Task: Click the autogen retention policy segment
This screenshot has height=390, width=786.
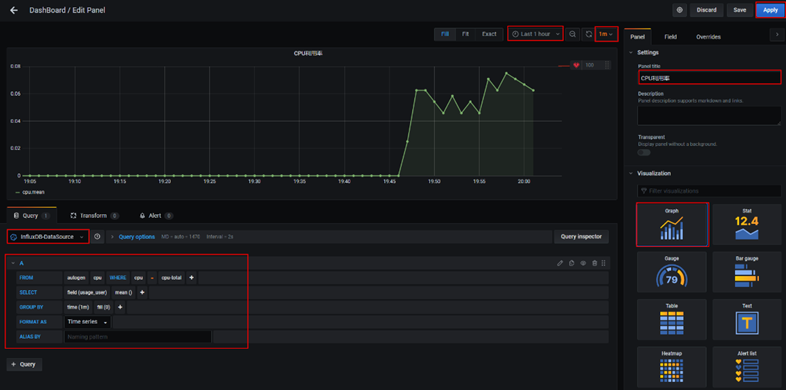Action: (x=76, y=277)
